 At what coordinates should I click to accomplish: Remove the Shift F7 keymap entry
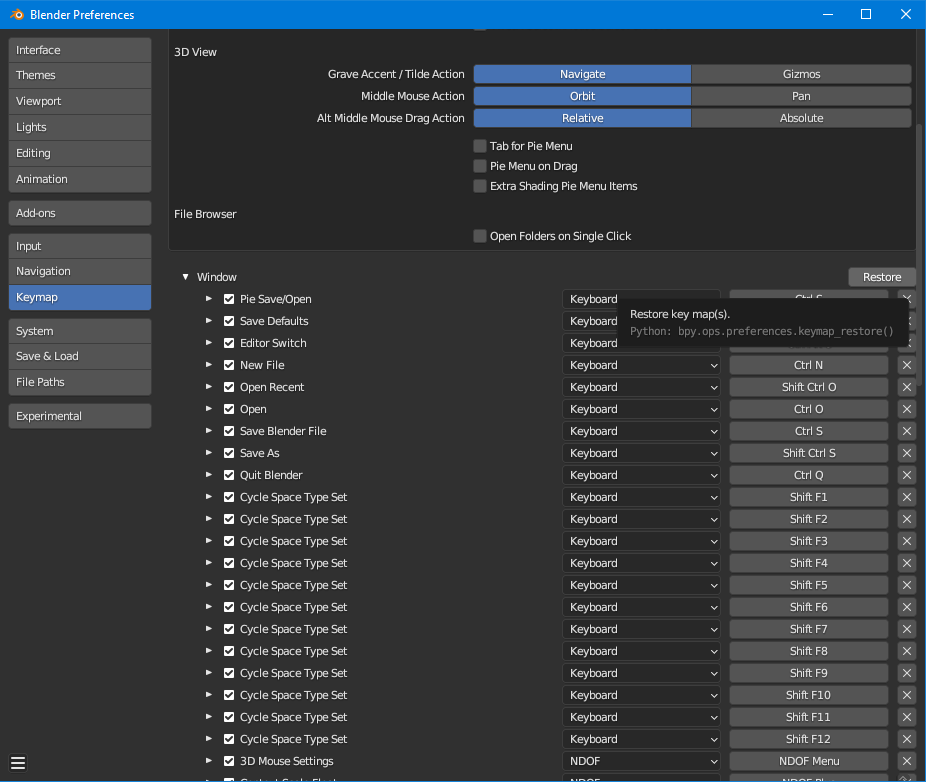[x=907, y=629]
